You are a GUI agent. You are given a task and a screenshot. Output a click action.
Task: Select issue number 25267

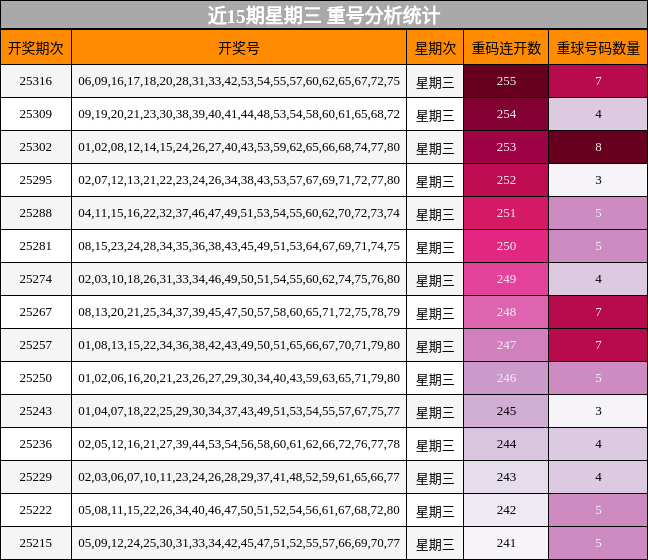pos(36,312)
